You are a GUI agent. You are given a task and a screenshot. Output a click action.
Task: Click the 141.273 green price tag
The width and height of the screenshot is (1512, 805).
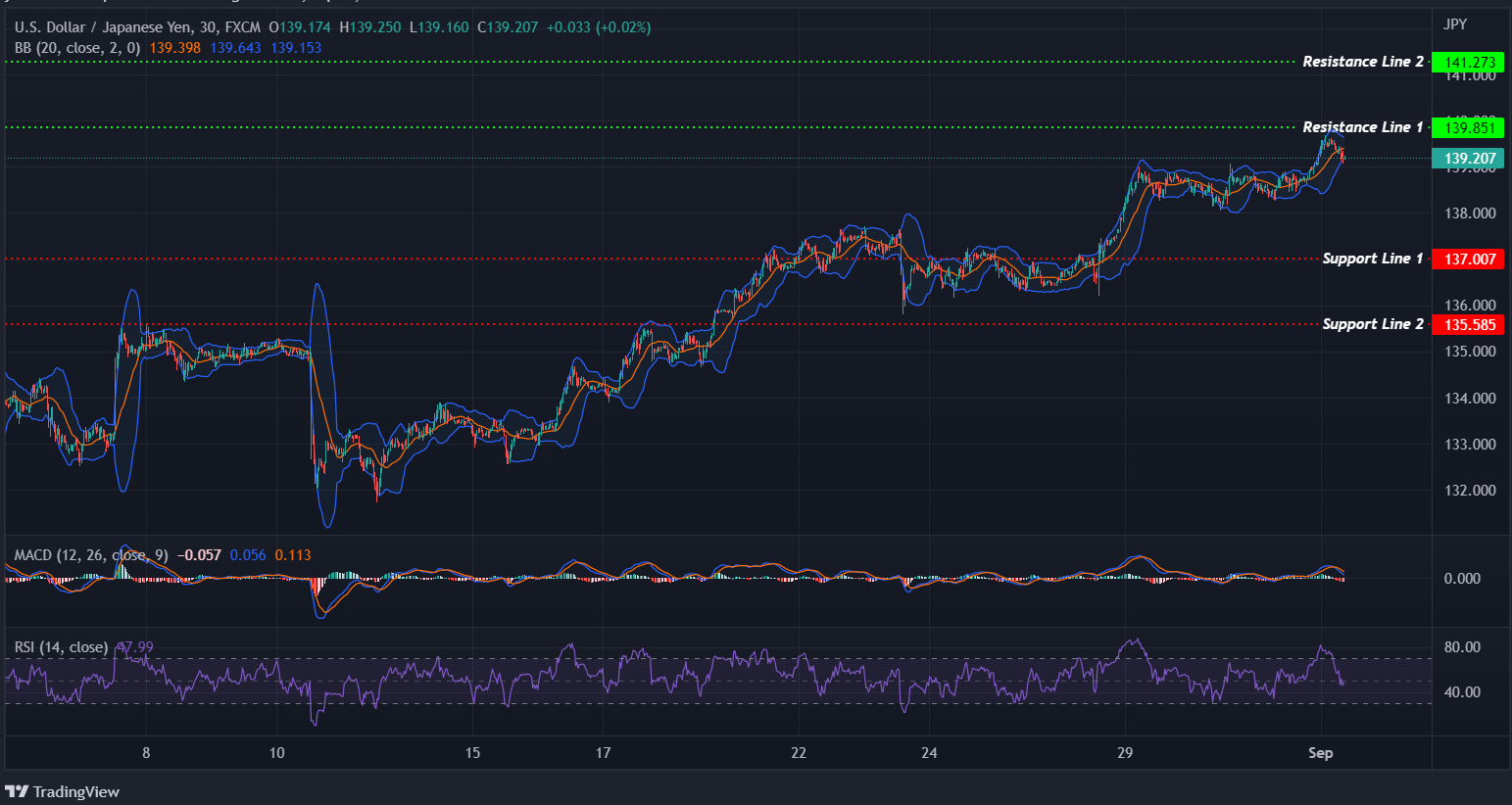coord(1469,61)
